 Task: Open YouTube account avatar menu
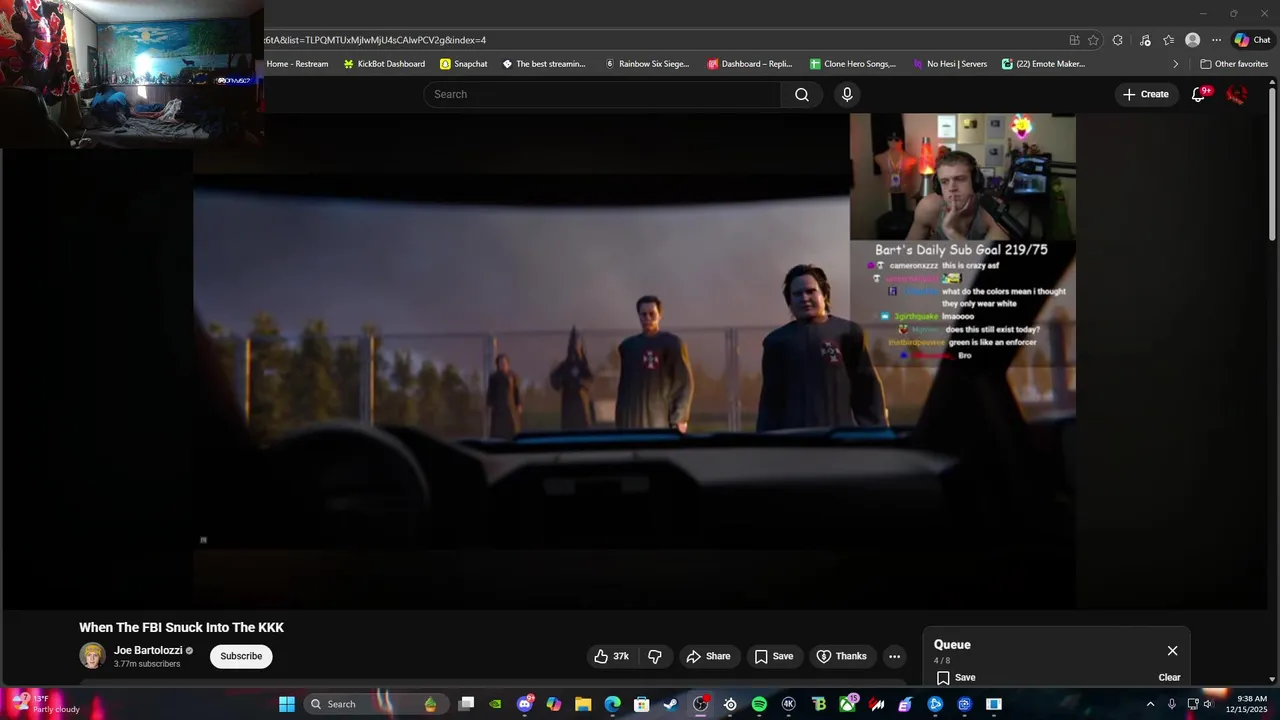point(1237,94)
